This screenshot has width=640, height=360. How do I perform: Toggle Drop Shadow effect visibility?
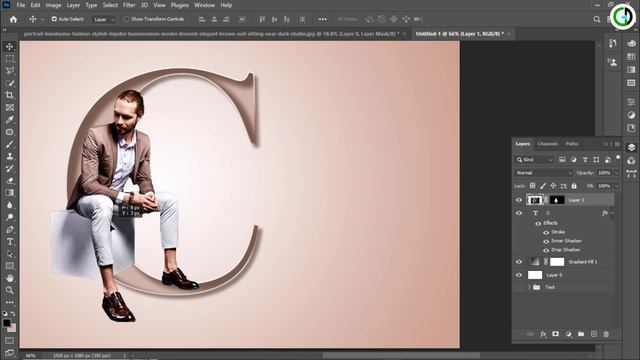(x=546, y=250)
